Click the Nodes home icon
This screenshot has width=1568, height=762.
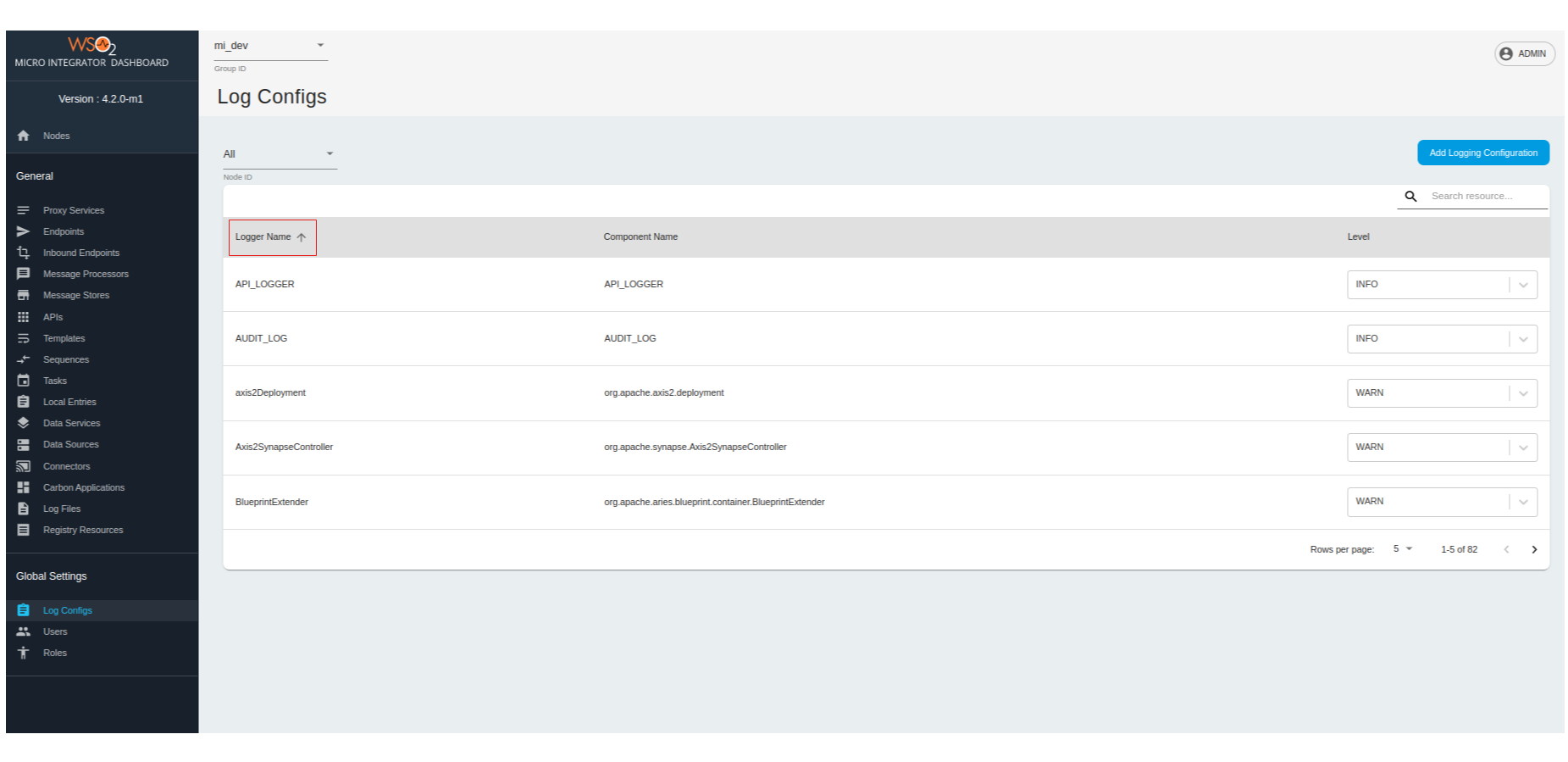[23, 136]
